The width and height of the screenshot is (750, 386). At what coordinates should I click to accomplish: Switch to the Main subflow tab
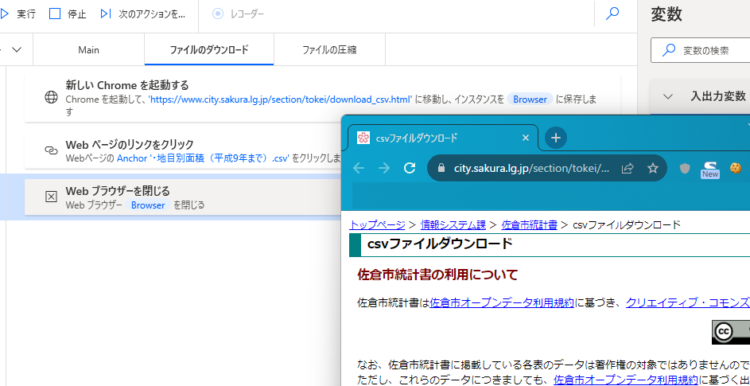[88, 50]
